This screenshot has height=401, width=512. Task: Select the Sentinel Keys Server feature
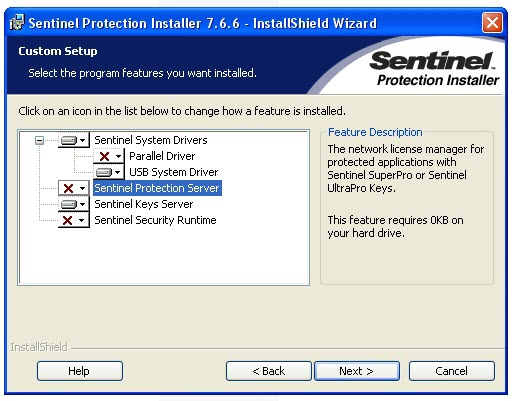[144, 204]
